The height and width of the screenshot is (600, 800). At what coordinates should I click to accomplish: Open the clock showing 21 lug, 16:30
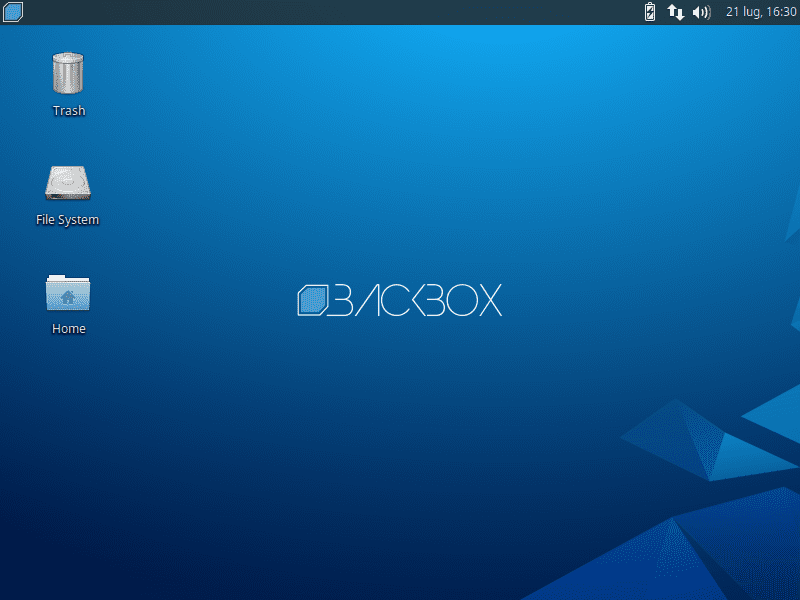pos(761,12)
